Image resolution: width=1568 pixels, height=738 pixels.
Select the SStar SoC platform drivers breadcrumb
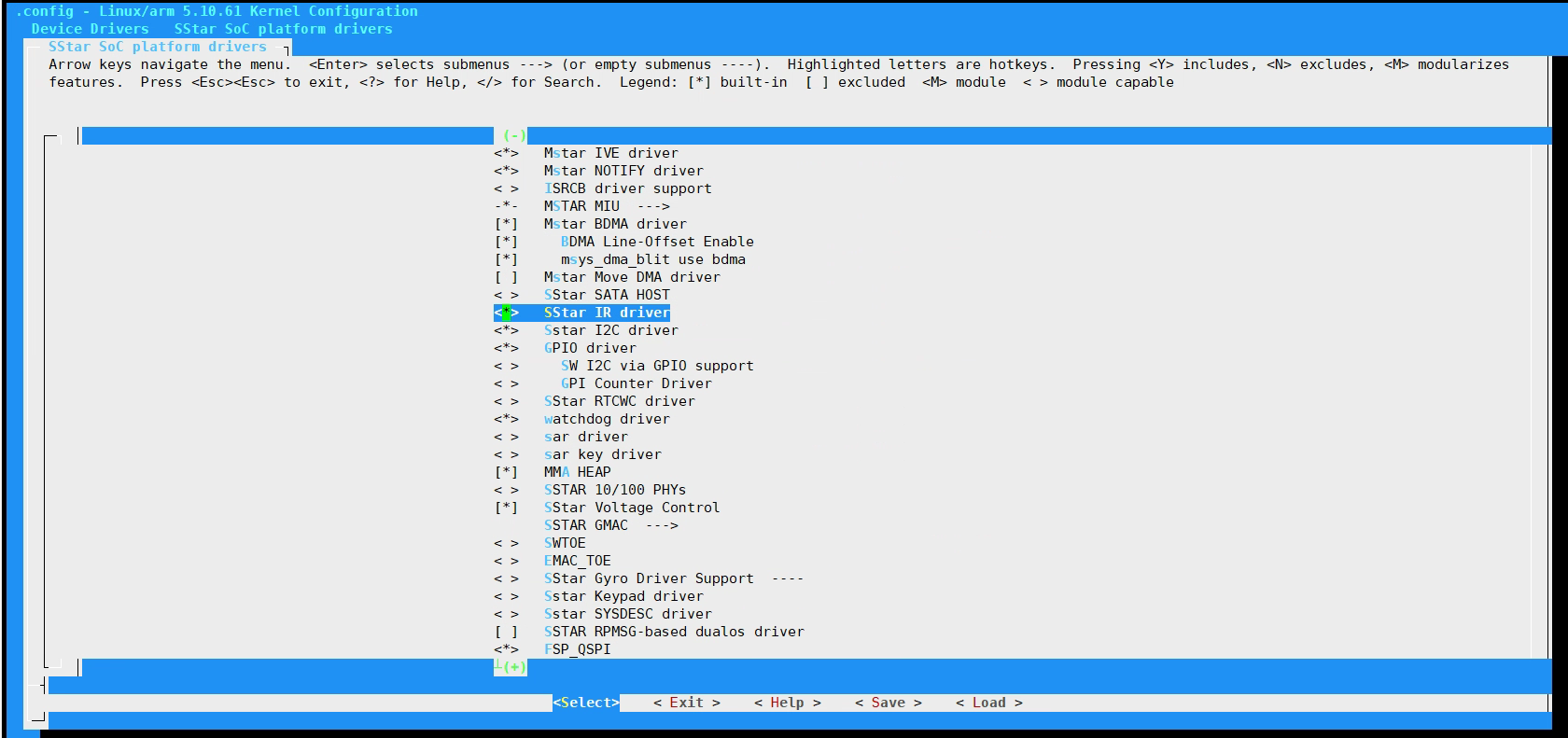coord(284,29)
